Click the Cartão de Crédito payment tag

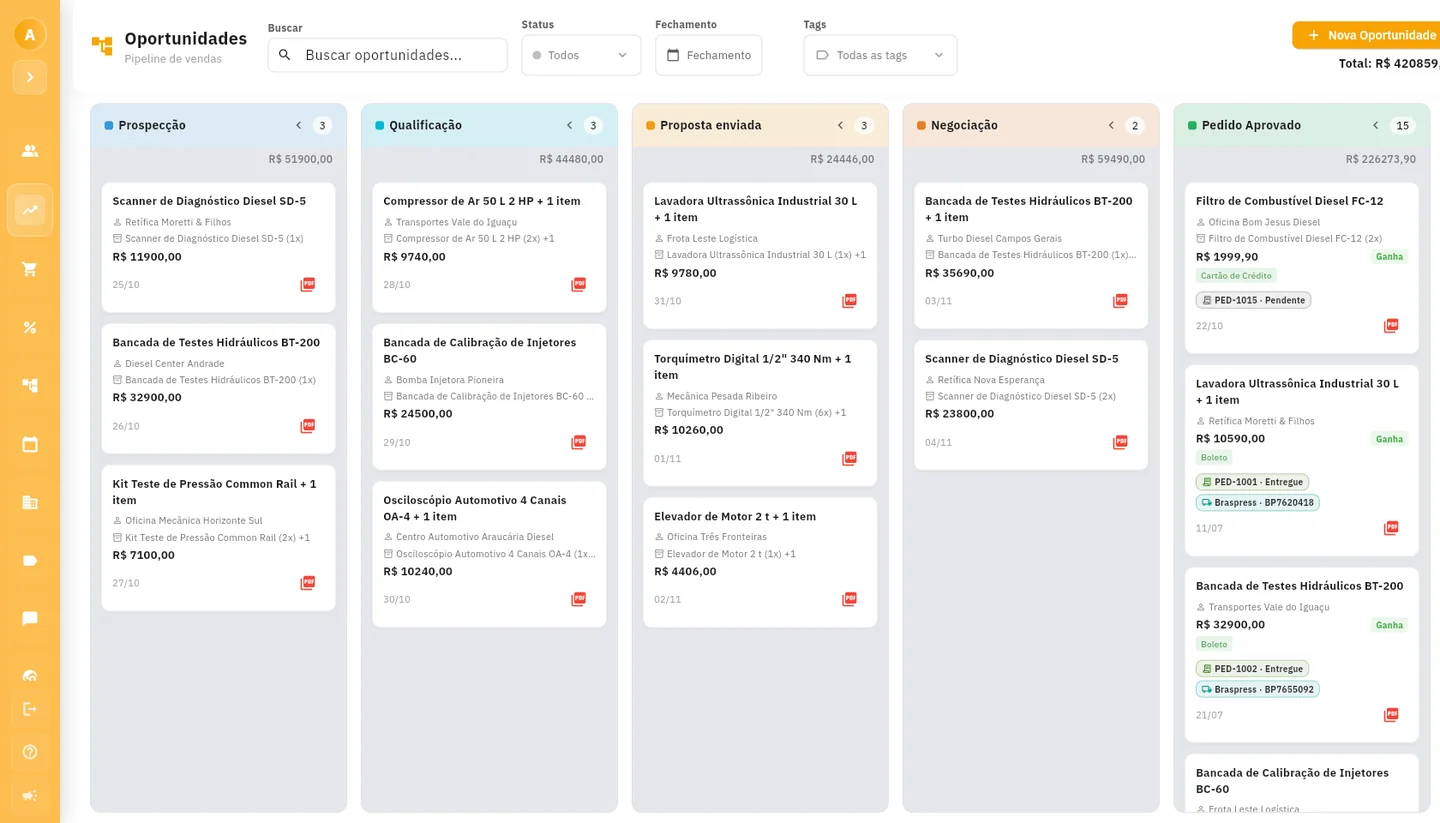[x=1236, y=276]
